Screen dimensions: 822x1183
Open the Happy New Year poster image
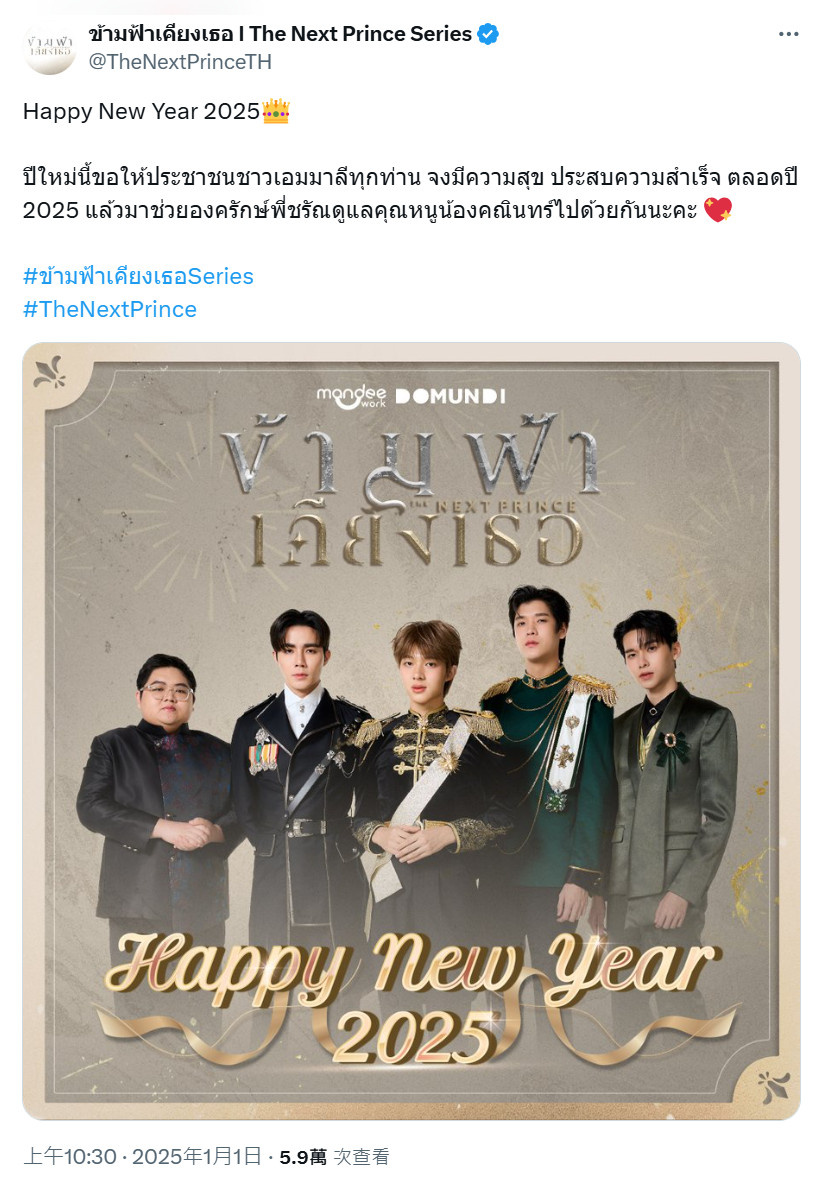tap(411, 731)
